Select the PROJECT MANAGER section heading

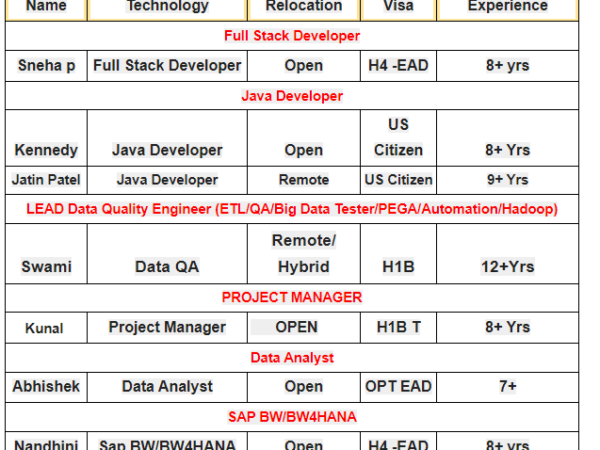tap(292, 297)
